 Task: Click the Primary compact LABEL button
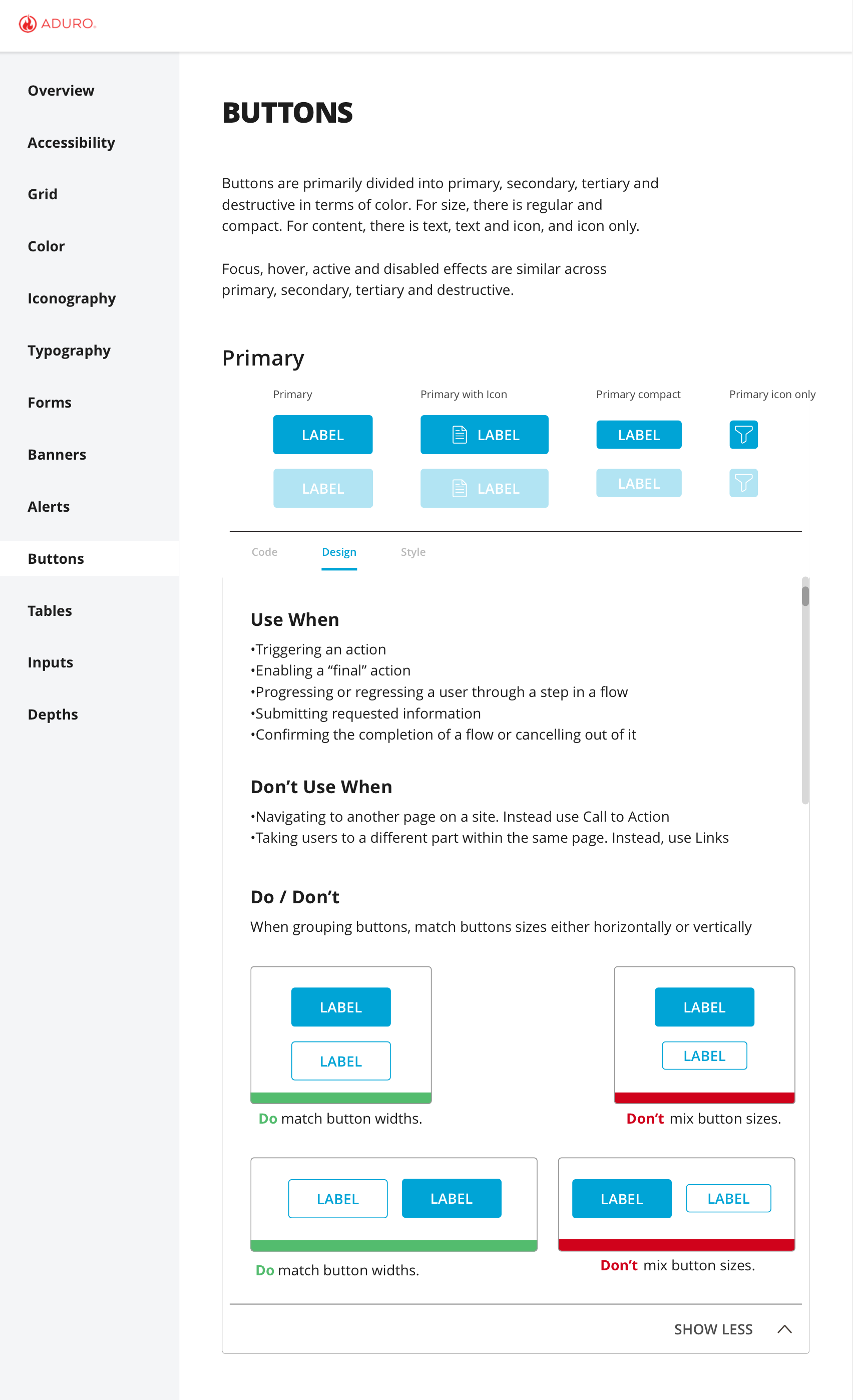(x=639, y=435)
